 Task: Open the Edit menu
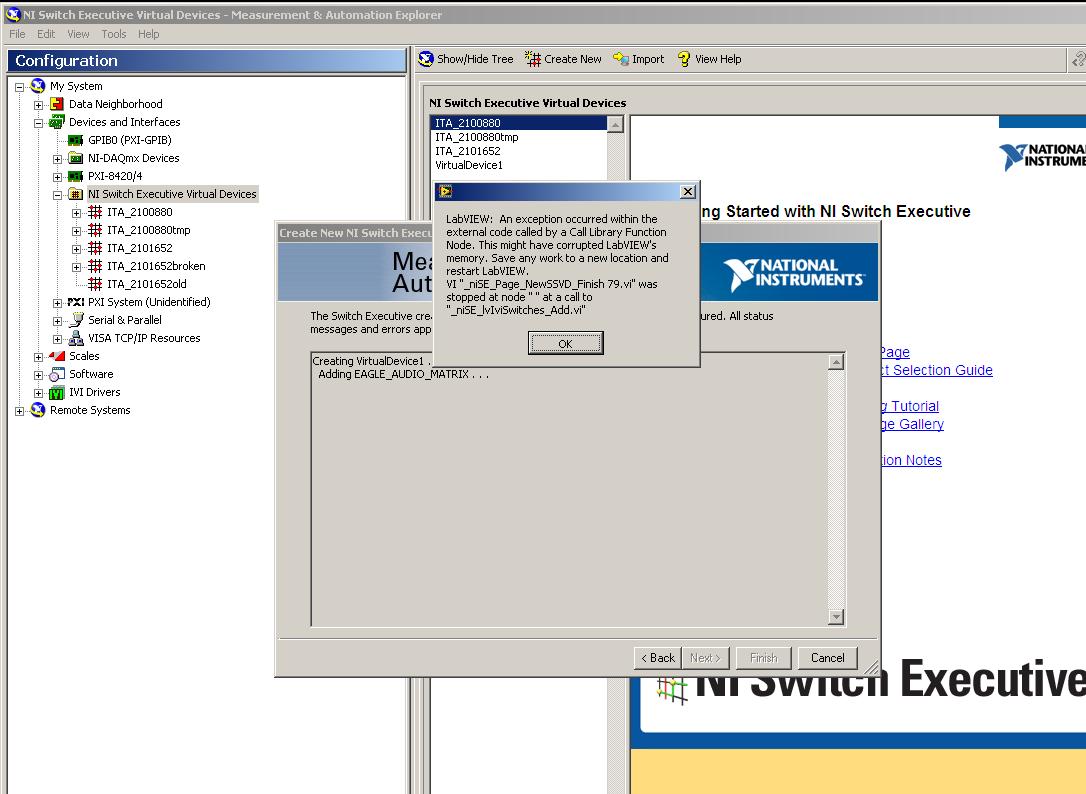coord(46,34)
